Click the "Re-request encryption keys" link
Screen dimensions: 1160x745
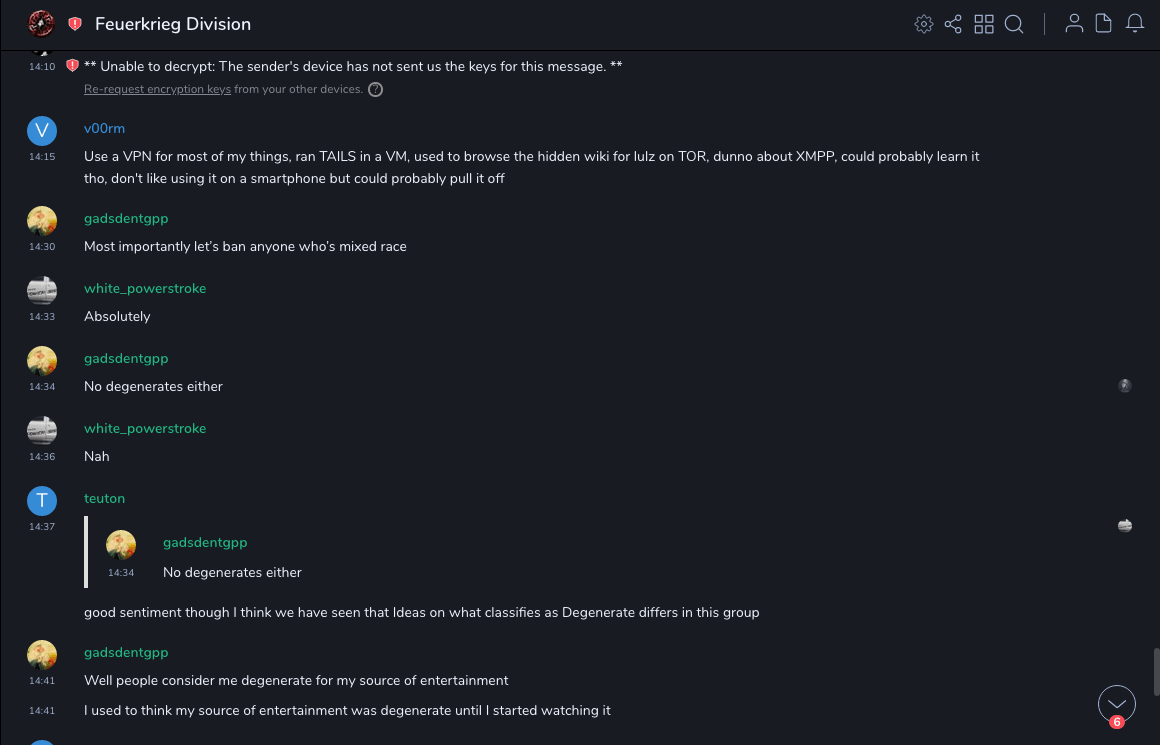(x=157, y=89)
